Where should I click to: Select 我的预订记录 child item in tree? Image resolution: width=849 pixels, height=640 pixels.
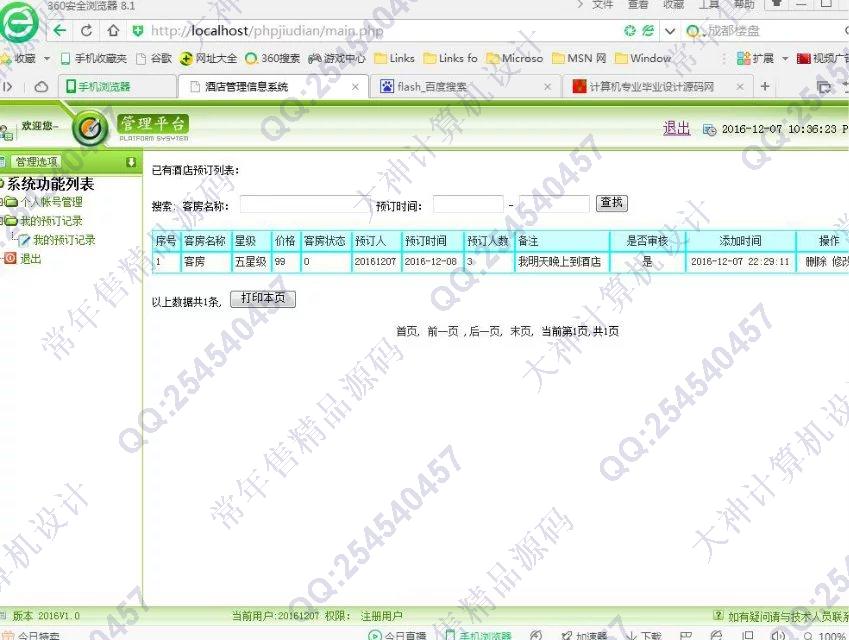[x=63, y=240]
